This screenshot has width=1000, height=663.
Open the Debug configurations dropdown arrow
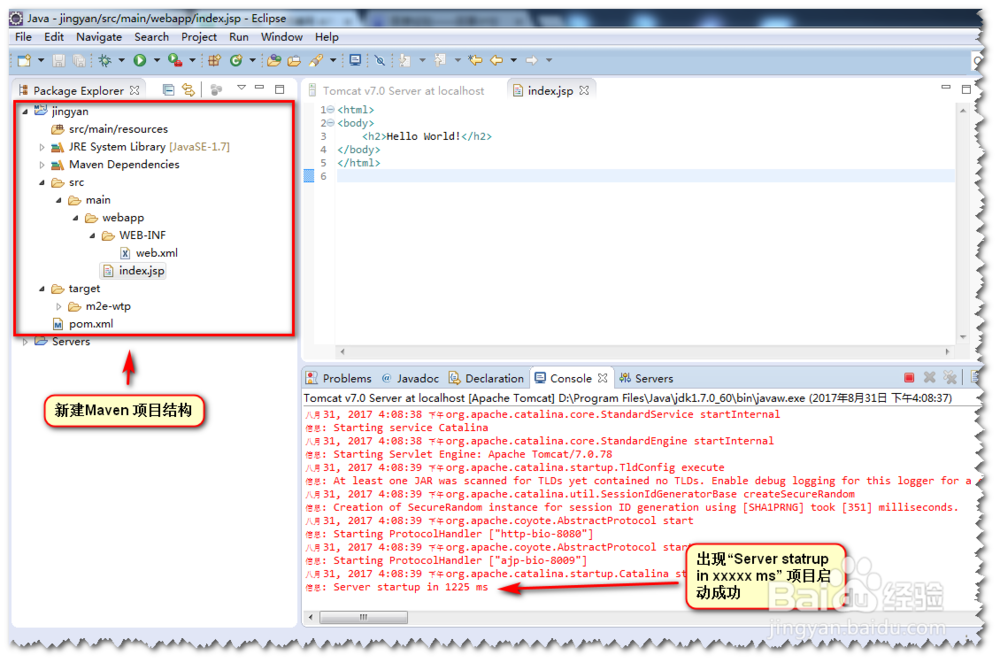click(121, 61)
